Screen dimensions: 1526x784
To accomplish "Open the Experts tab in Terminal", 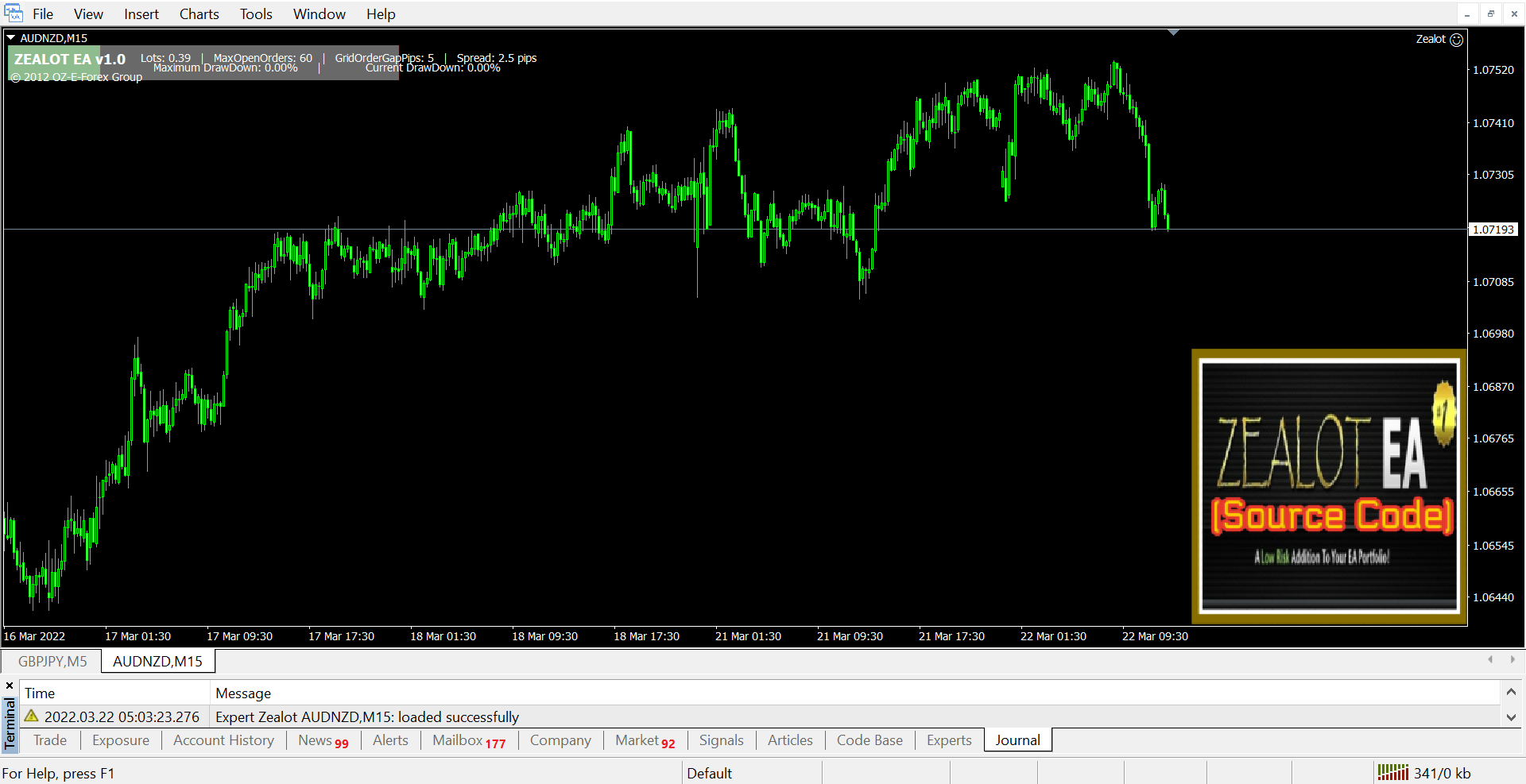I will 948,740.
